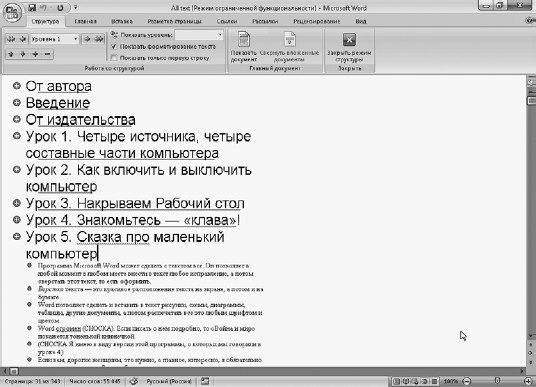Image resolution: width=536 pixels, height=387 pixels.
Task: Toggle Показать форматирование текста checkbox
Action: pos(114,46)
